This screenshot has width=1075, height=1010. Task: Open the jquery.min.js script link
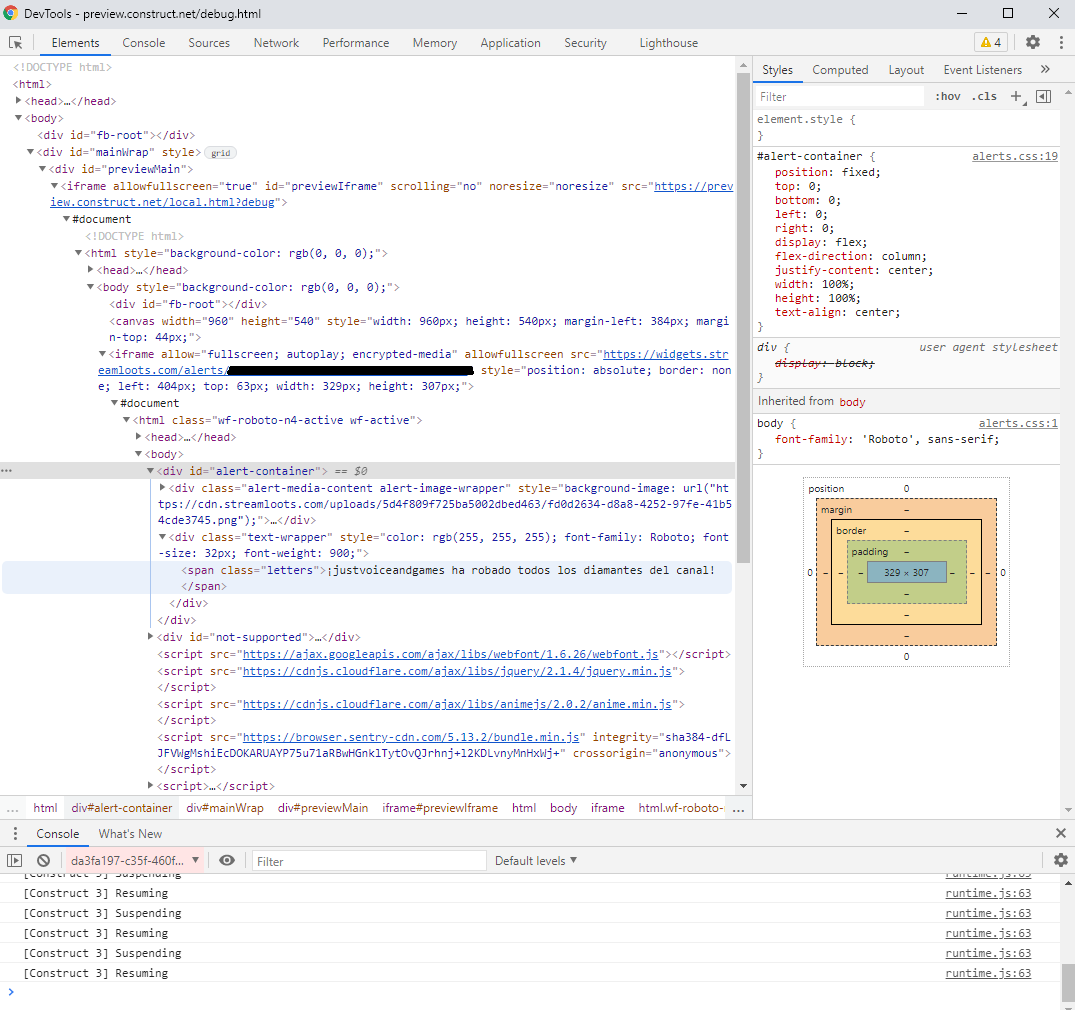(457, 671)
